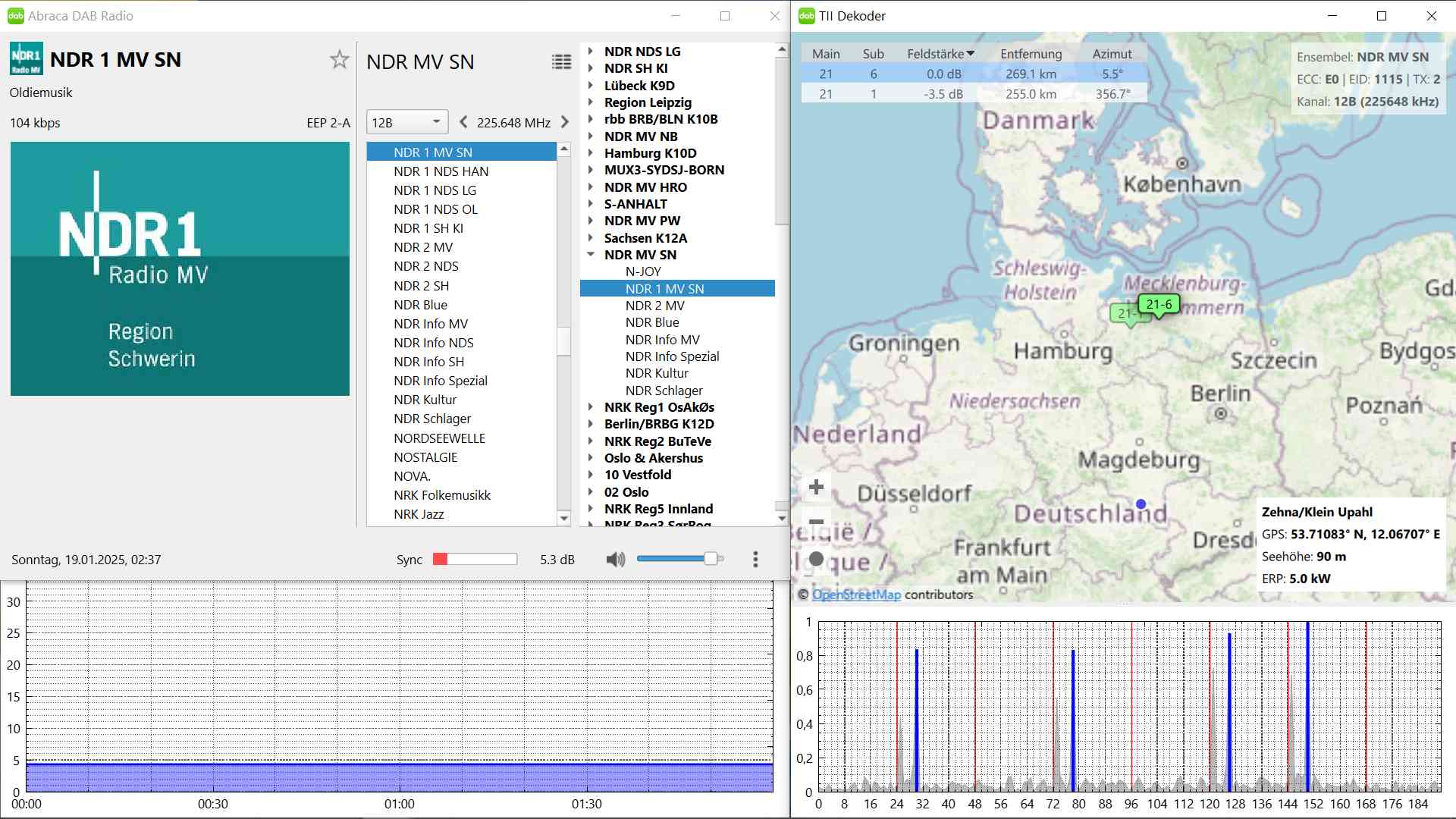Select NDR Kultur in the service list
1456x819 pixels.
point(425,400)
